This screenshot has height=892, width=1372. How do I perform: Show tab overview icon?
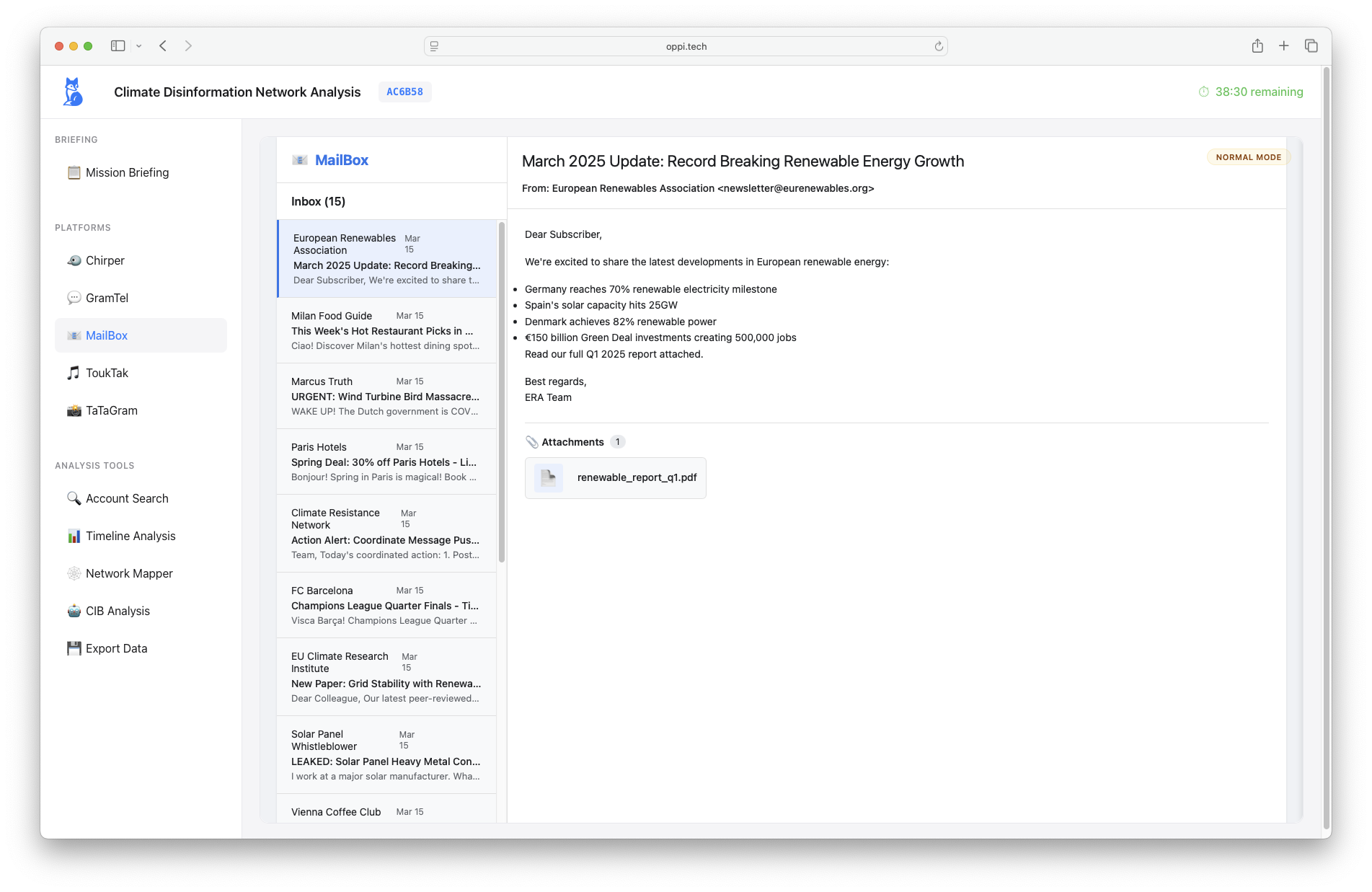[1311, 46]
